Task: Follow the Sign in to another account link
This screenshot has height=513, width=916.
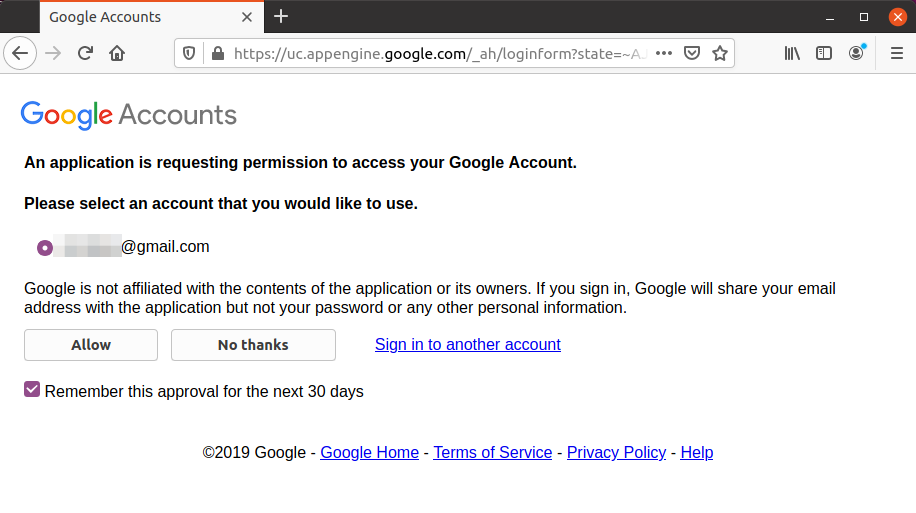Action: click(468, 344)
